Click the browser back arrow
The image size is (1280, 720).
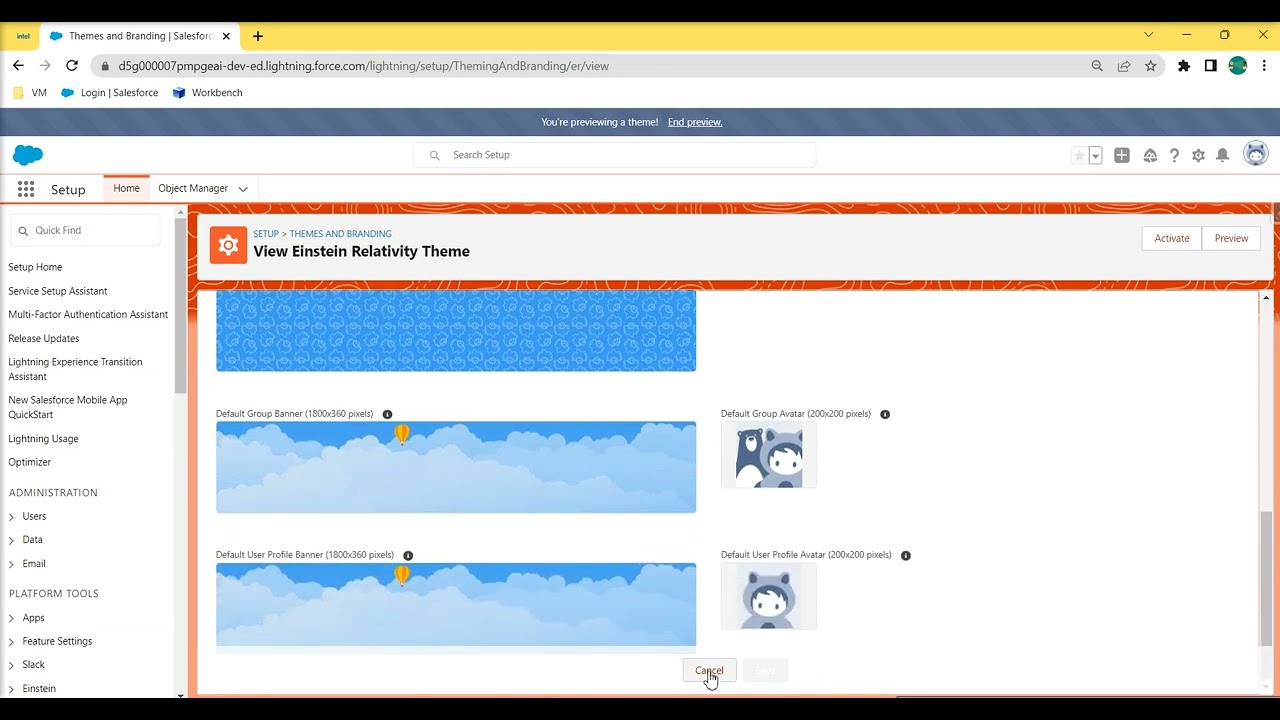click(18, 66)
